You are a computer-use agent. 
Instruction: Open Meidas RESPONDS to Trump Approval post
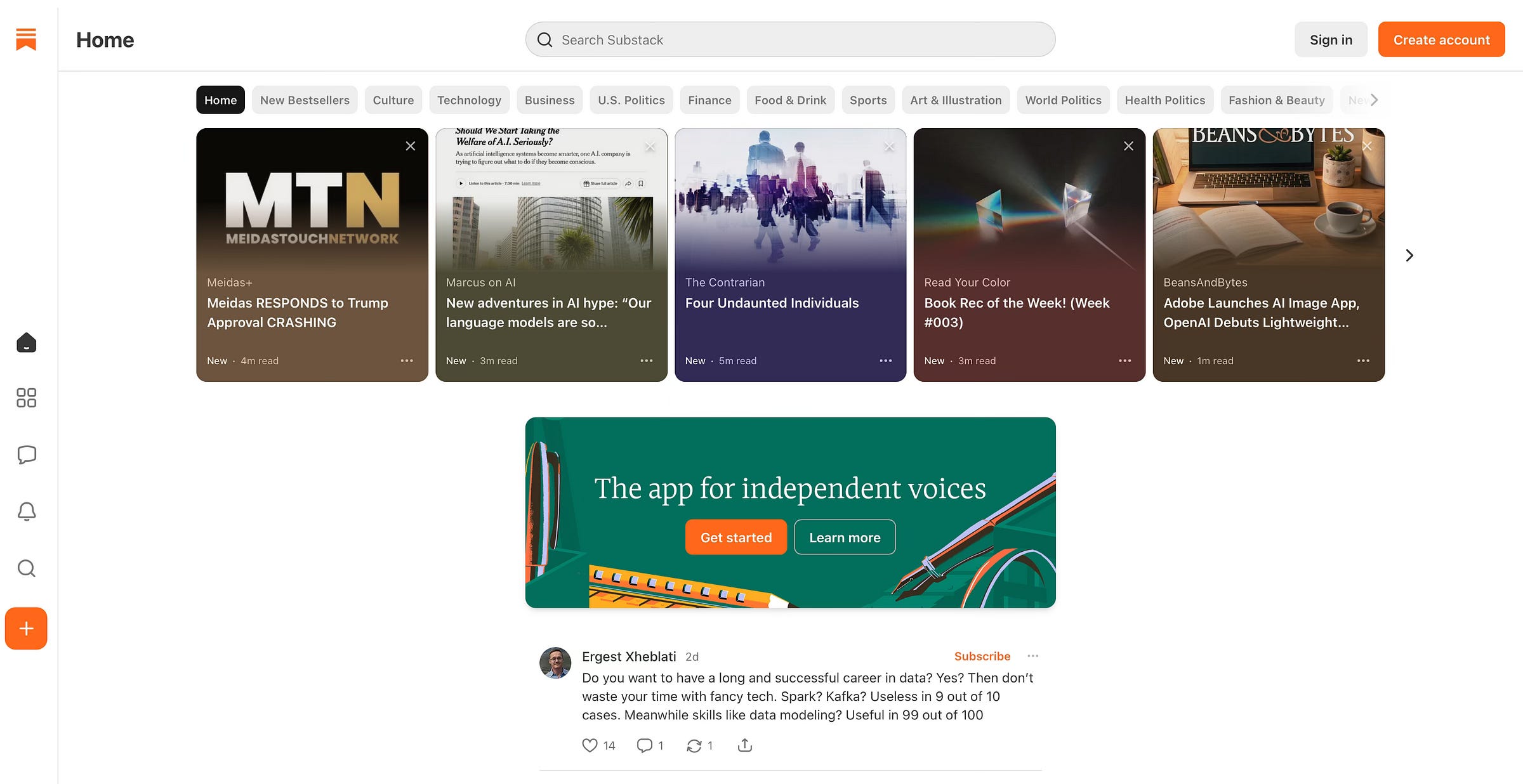coord(298,313)
